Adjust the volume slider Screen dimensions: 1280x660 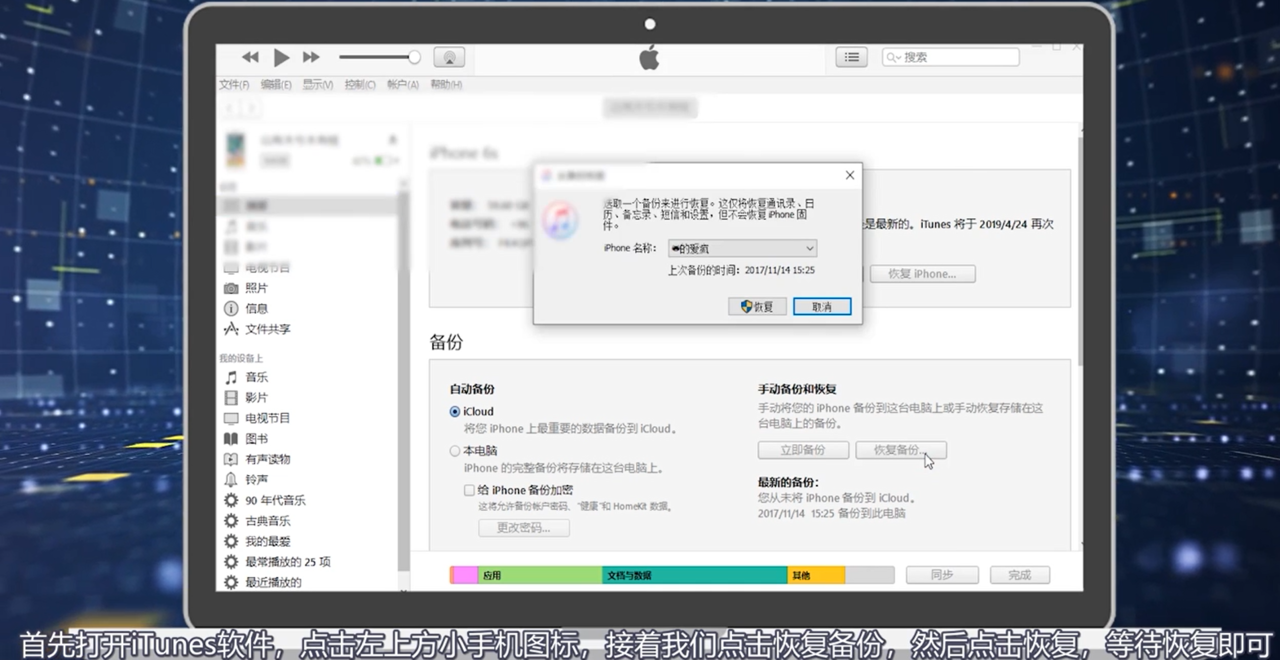pos(379,58)
